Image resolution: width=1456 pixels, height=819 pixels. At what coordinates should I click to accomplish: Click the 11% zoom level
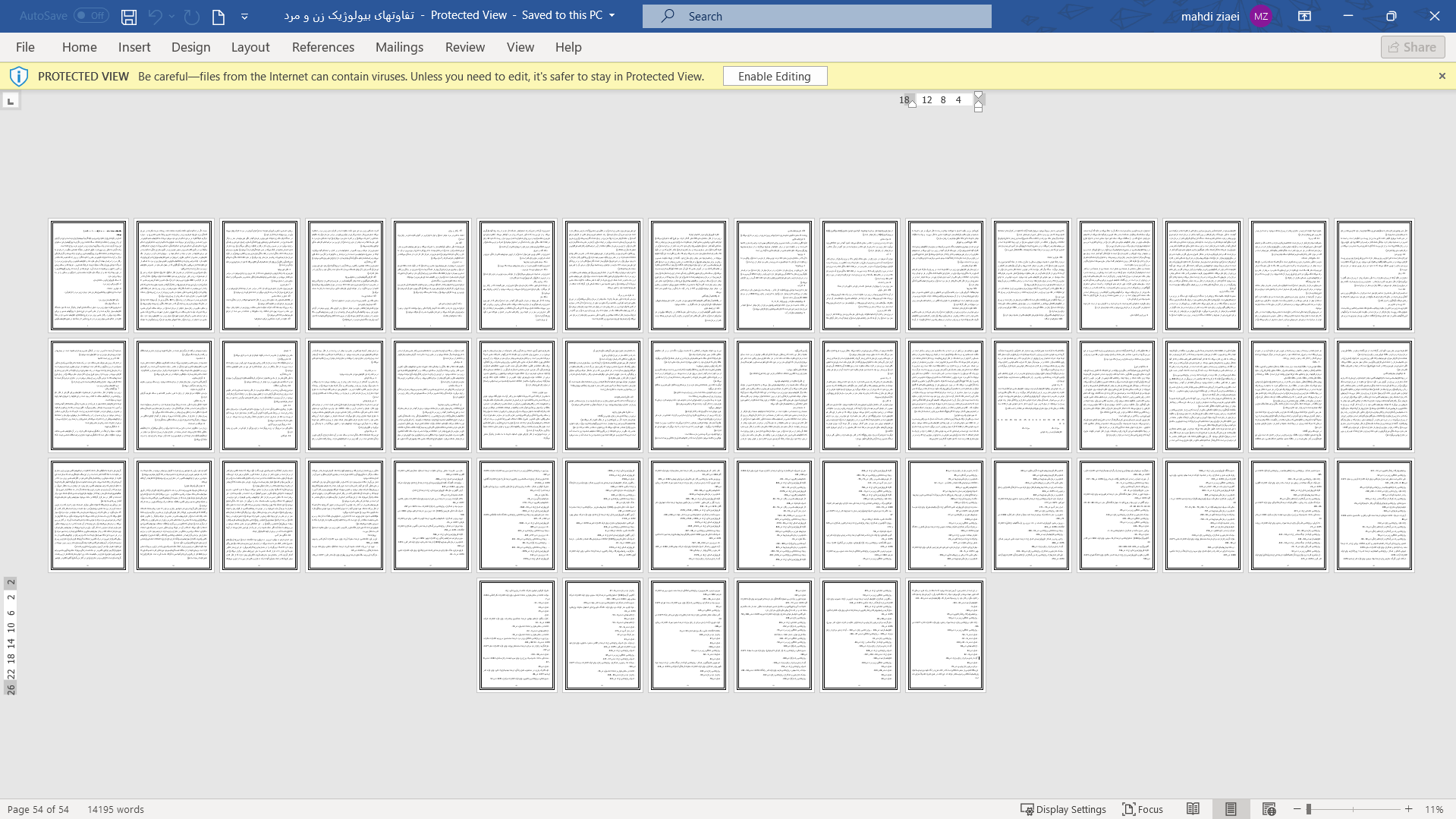[1433, 809]
